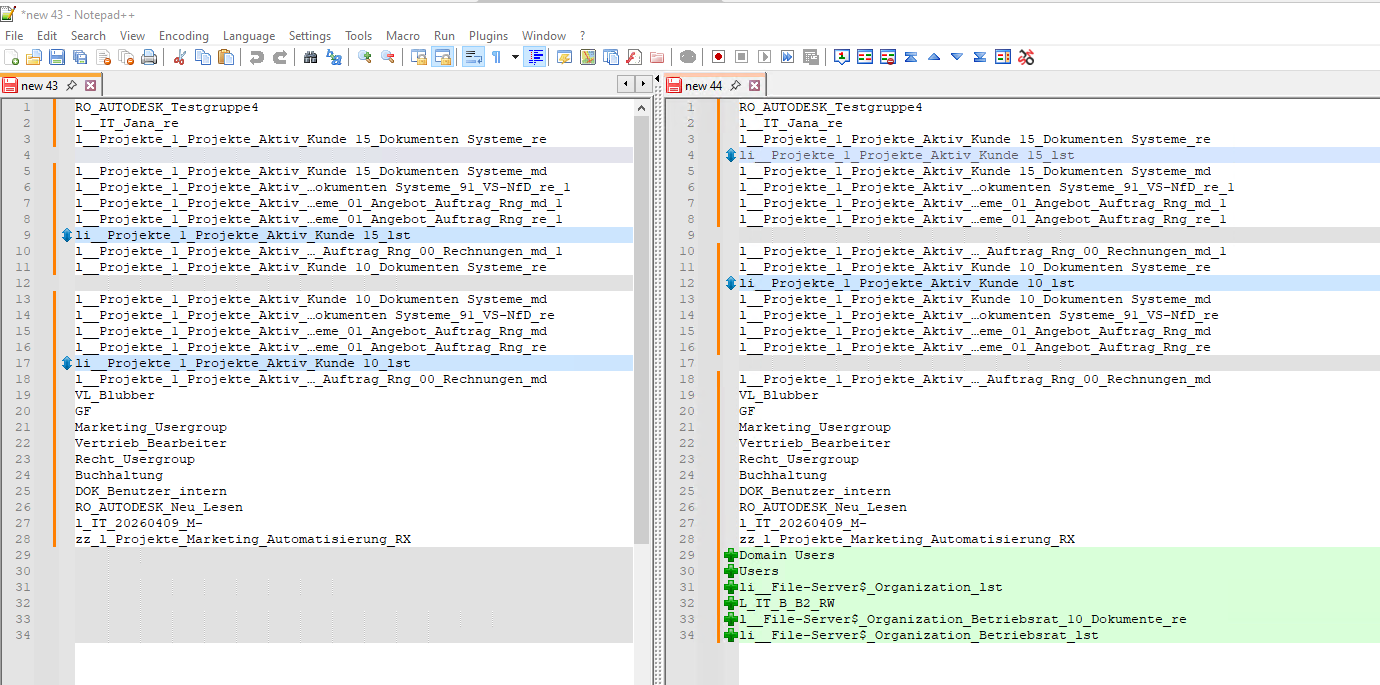Screen dimensions: 1380x685
Task: Pin the new 43 tab
Action: [72, 86]
